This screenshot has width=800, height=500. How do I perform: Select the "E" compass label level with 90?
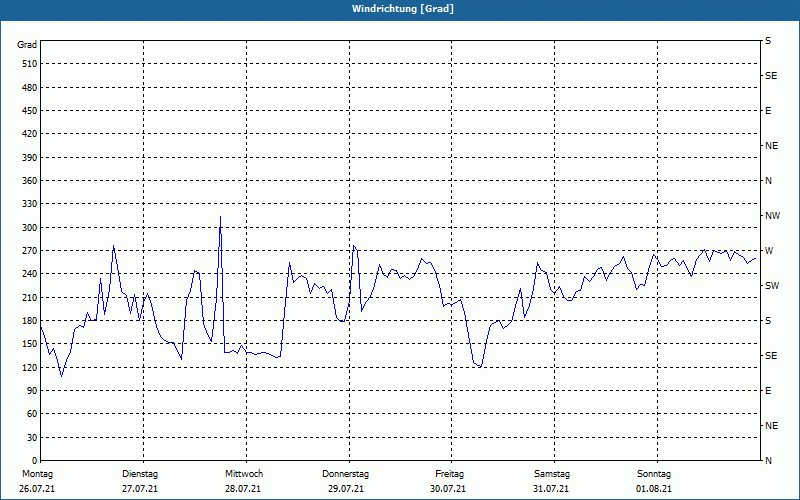tap(768, 390)
